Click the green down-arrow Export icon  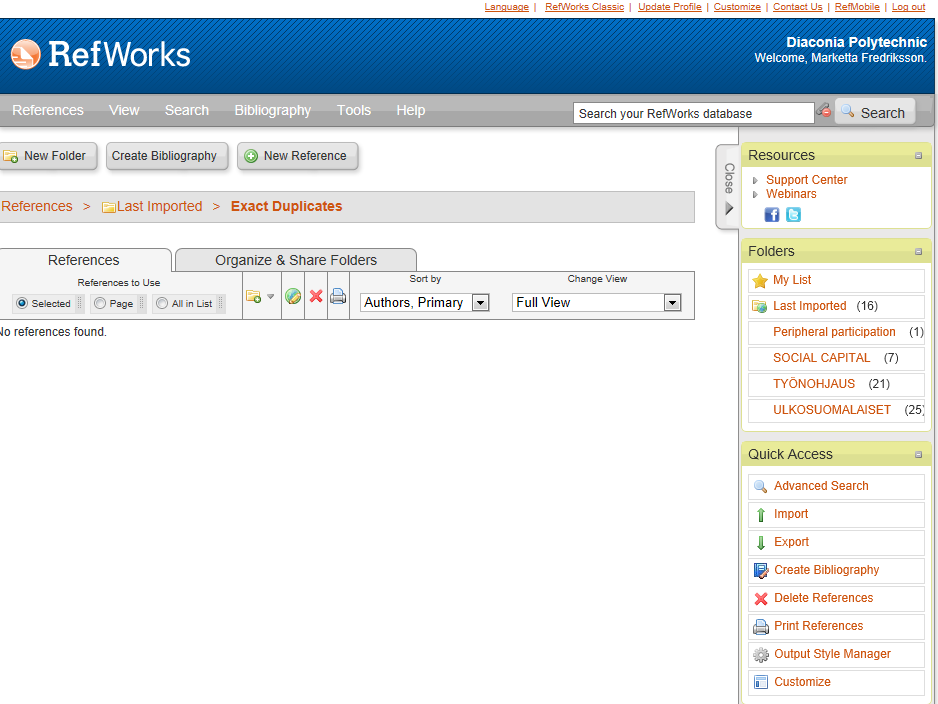pos(761,543)
